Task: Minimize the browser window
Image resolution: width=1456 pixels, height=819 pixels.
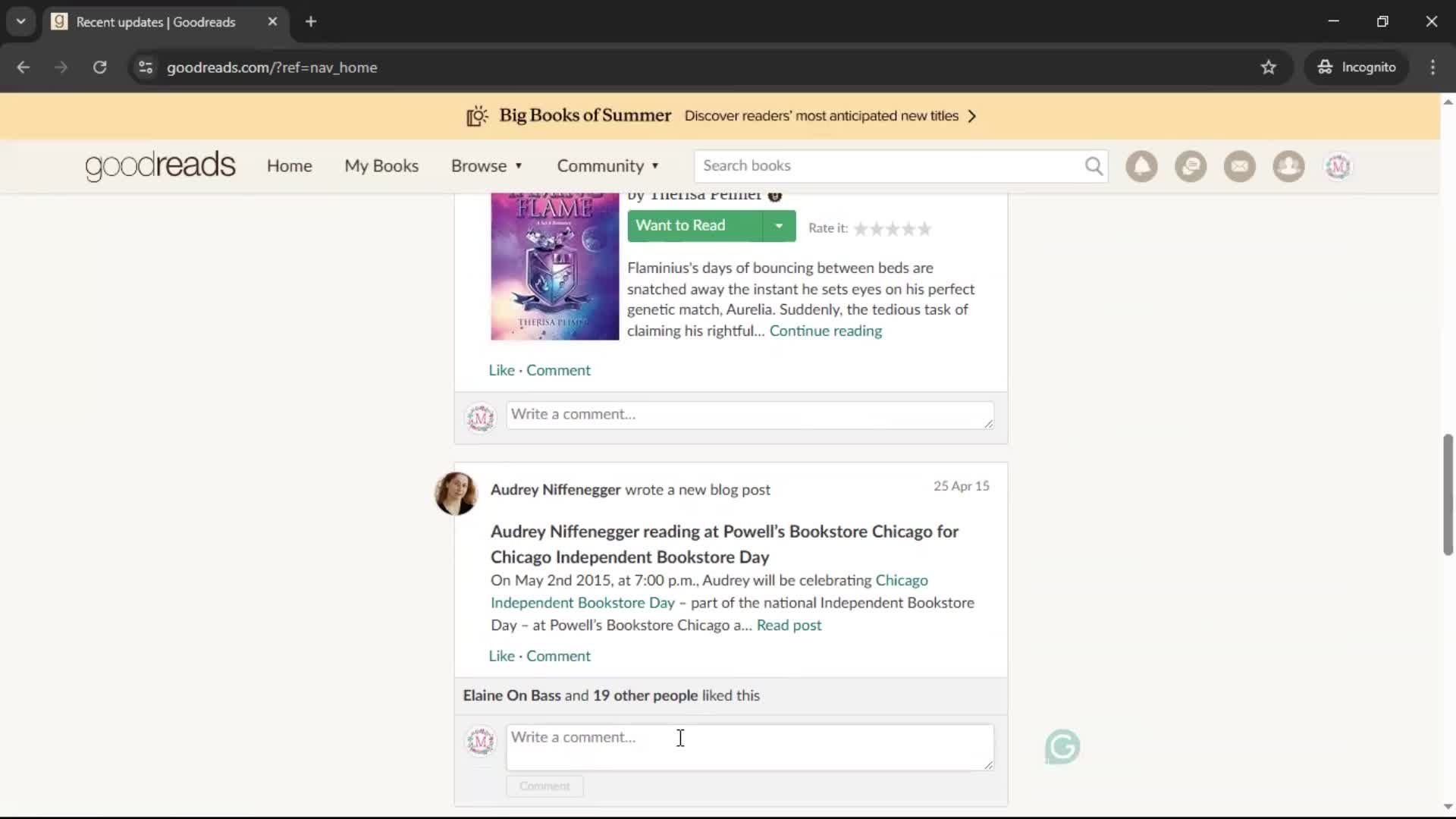Action: [x=1334, y=21]
